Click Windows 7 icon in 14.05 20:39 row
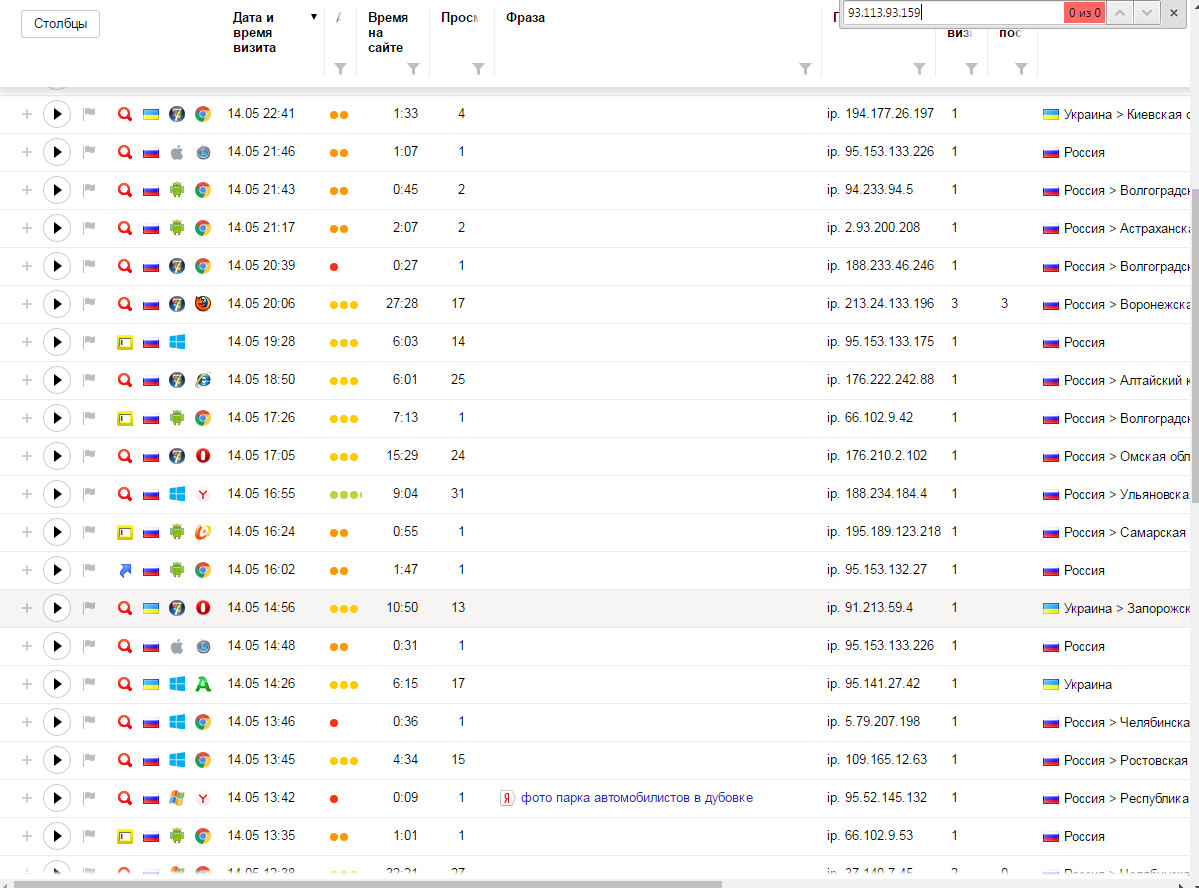 click(x=177, y=266)
